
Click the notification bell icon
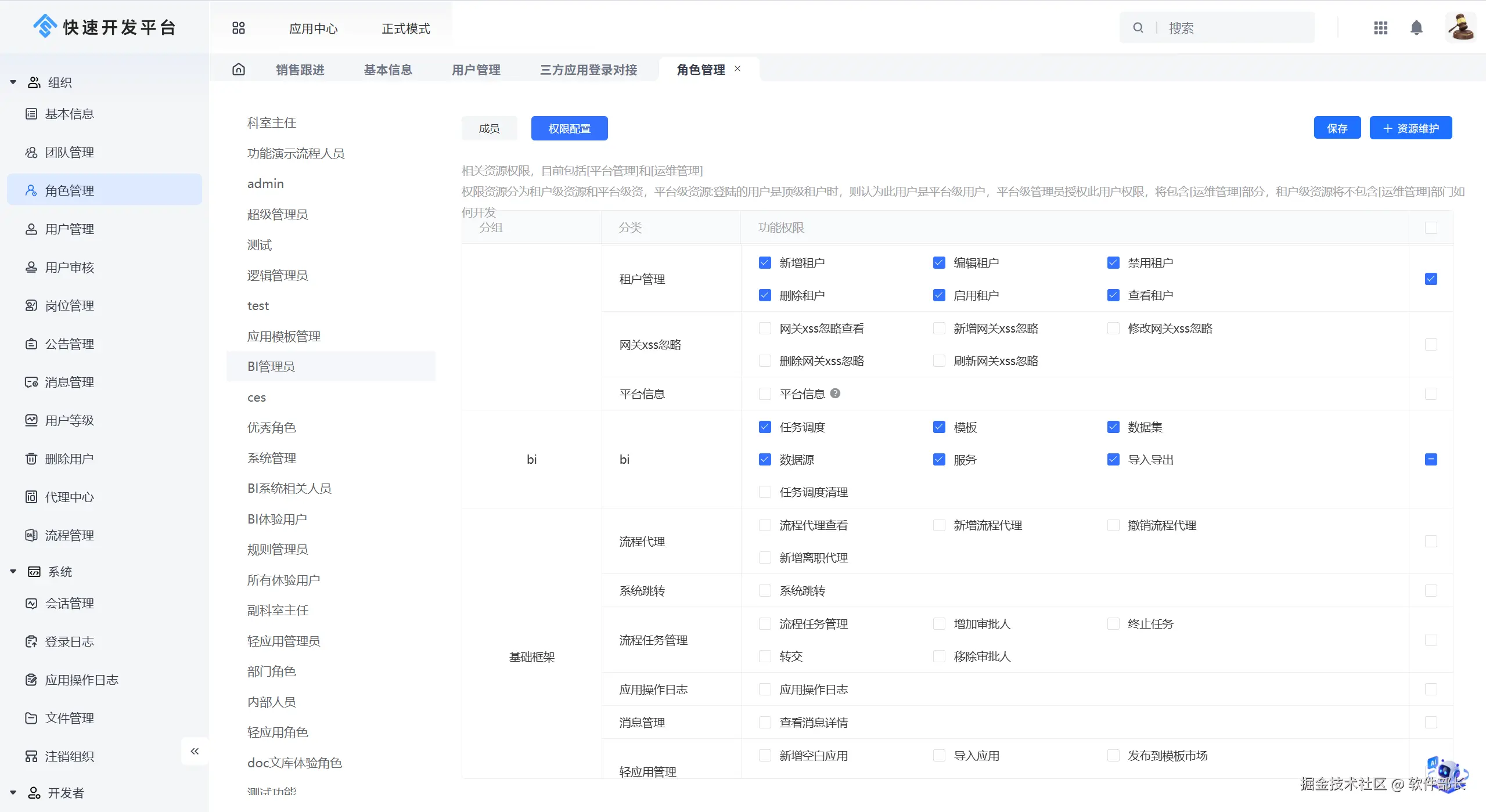point(1416,28)
